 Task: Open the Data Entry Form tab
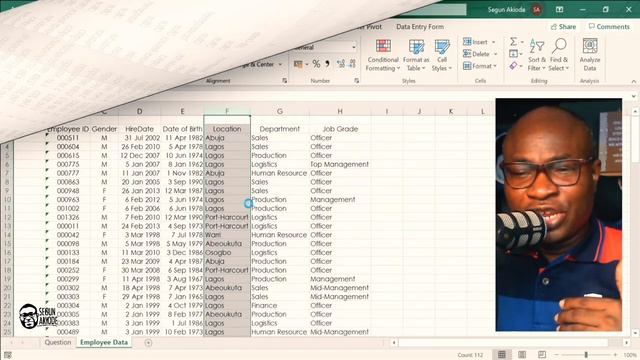pos(420,27)
